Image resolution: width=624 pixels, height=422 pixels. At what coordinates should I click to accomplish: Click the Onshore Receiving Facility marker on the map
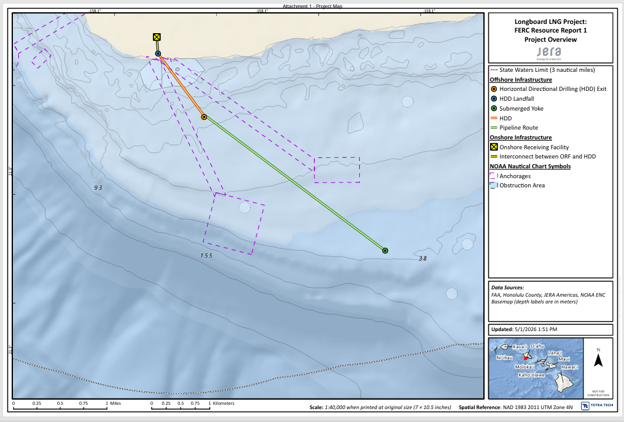point(157,37)
